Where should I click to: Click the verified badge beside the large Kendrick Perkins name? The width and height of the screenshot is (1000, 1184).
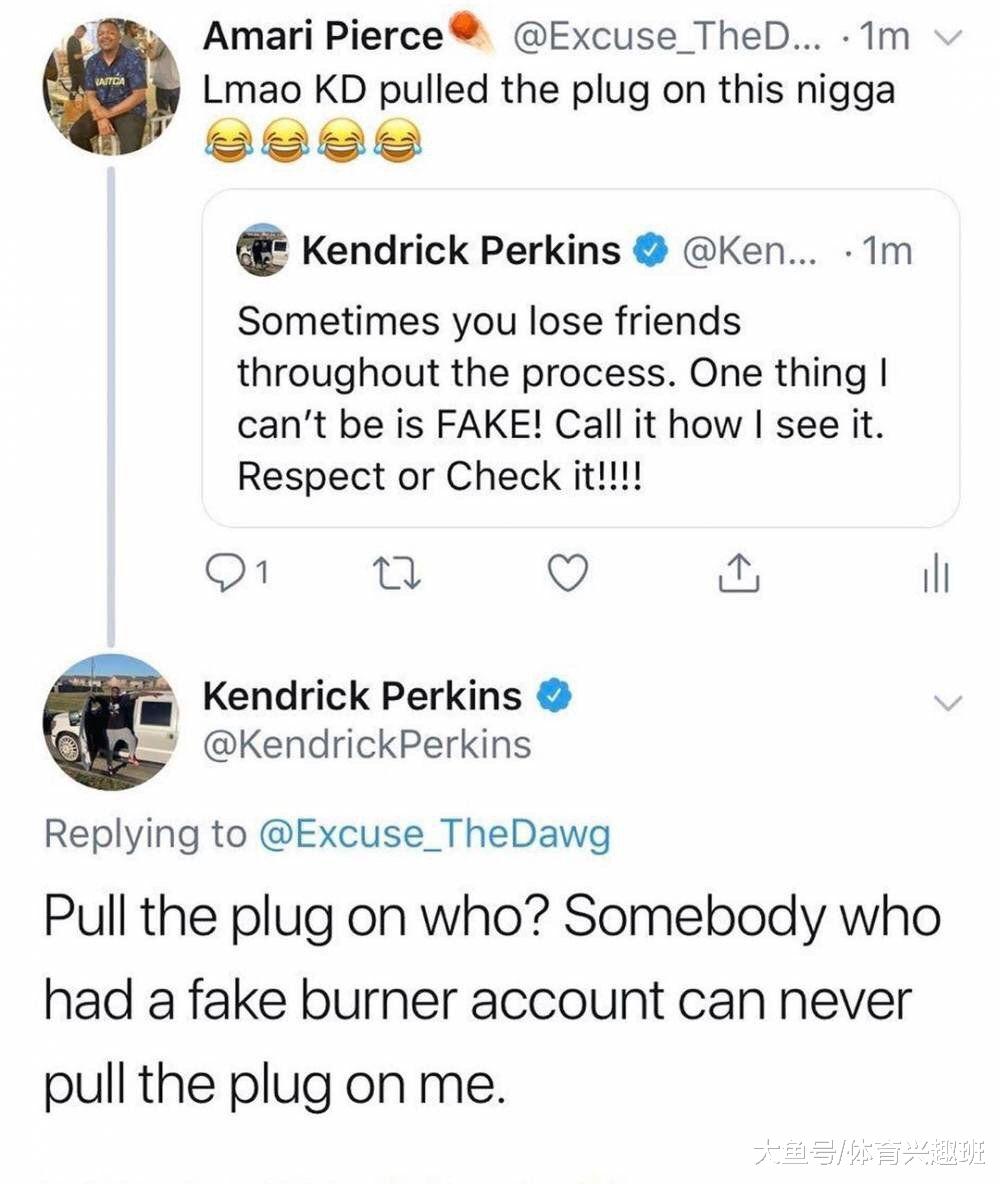[x=554, y=694]
